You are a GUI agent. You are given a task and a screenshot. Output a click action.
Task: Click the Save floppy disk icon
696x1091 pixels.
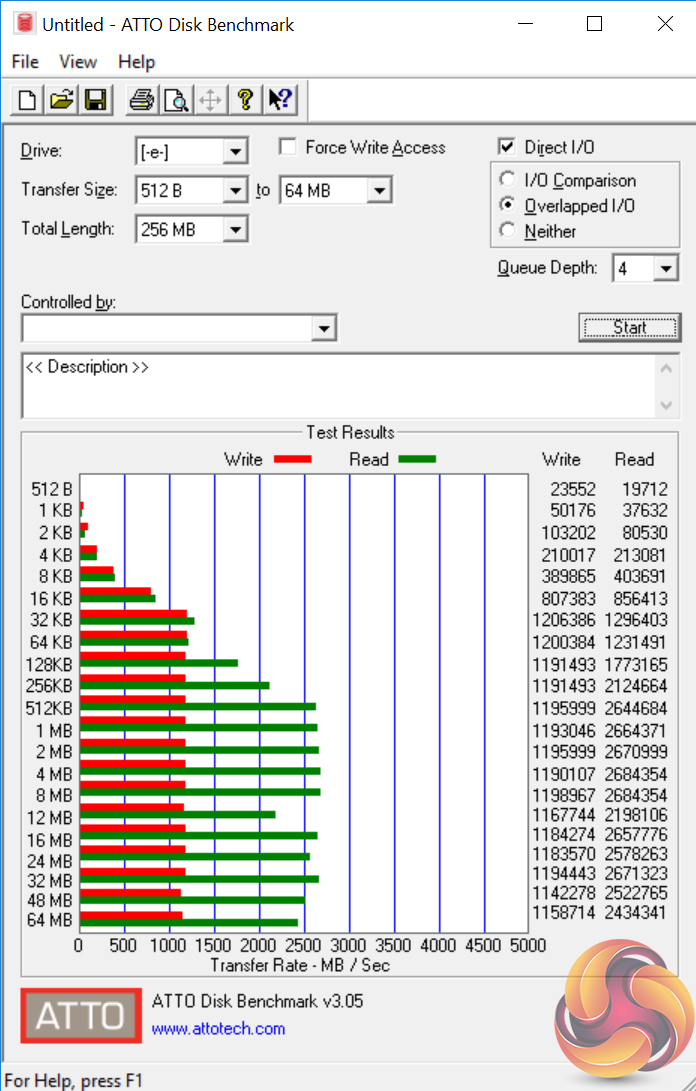(95, 100)
